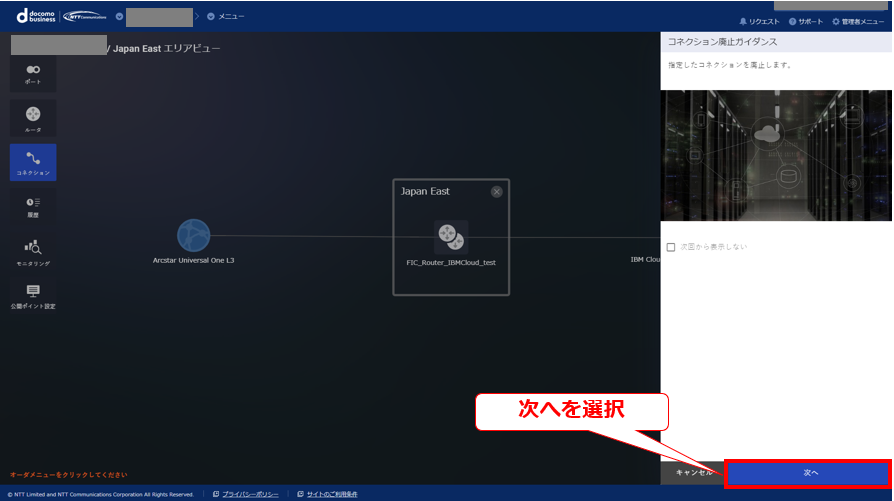The width and height of the screenshot is (894, 501).
Task: Open 公開ポイント設定 in the sidebar
Action: click(33, 296)
